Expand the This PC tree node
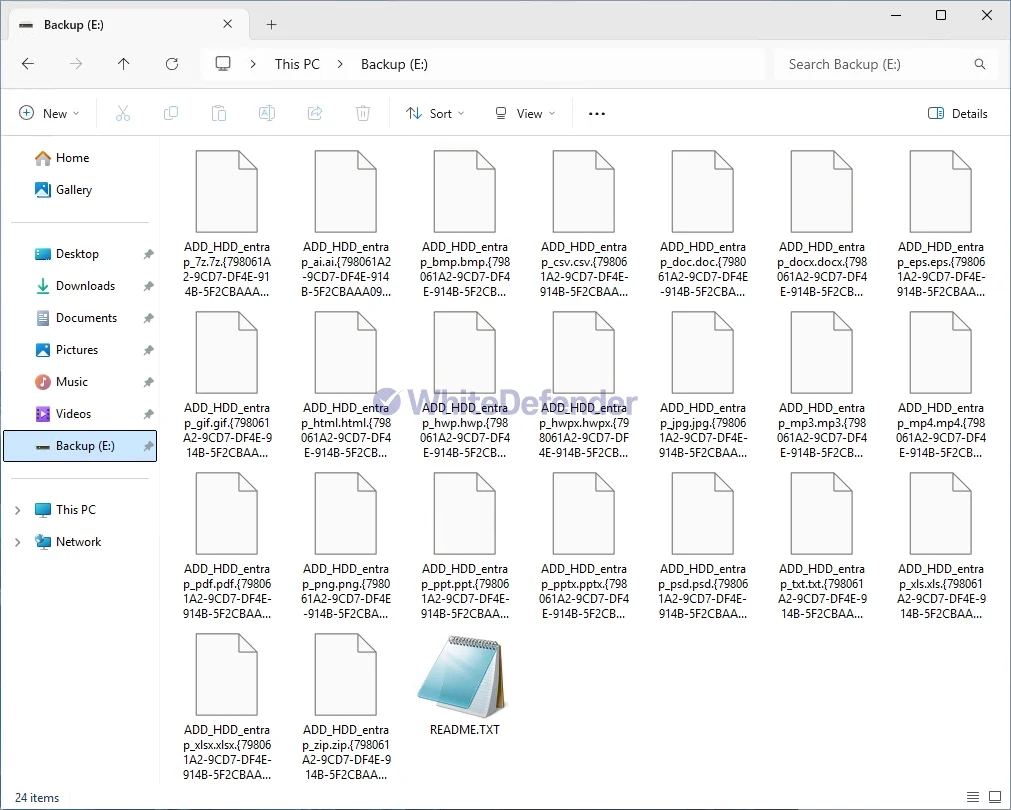Screen dimensions: 1011x810 [17, 510]
